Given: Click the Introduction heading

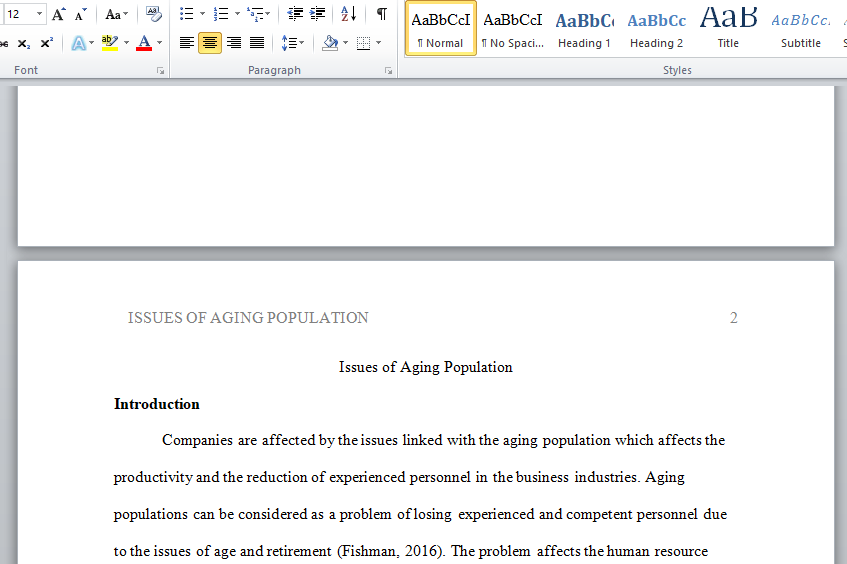Looking at the screenshot, I should (x=157, y=404).
